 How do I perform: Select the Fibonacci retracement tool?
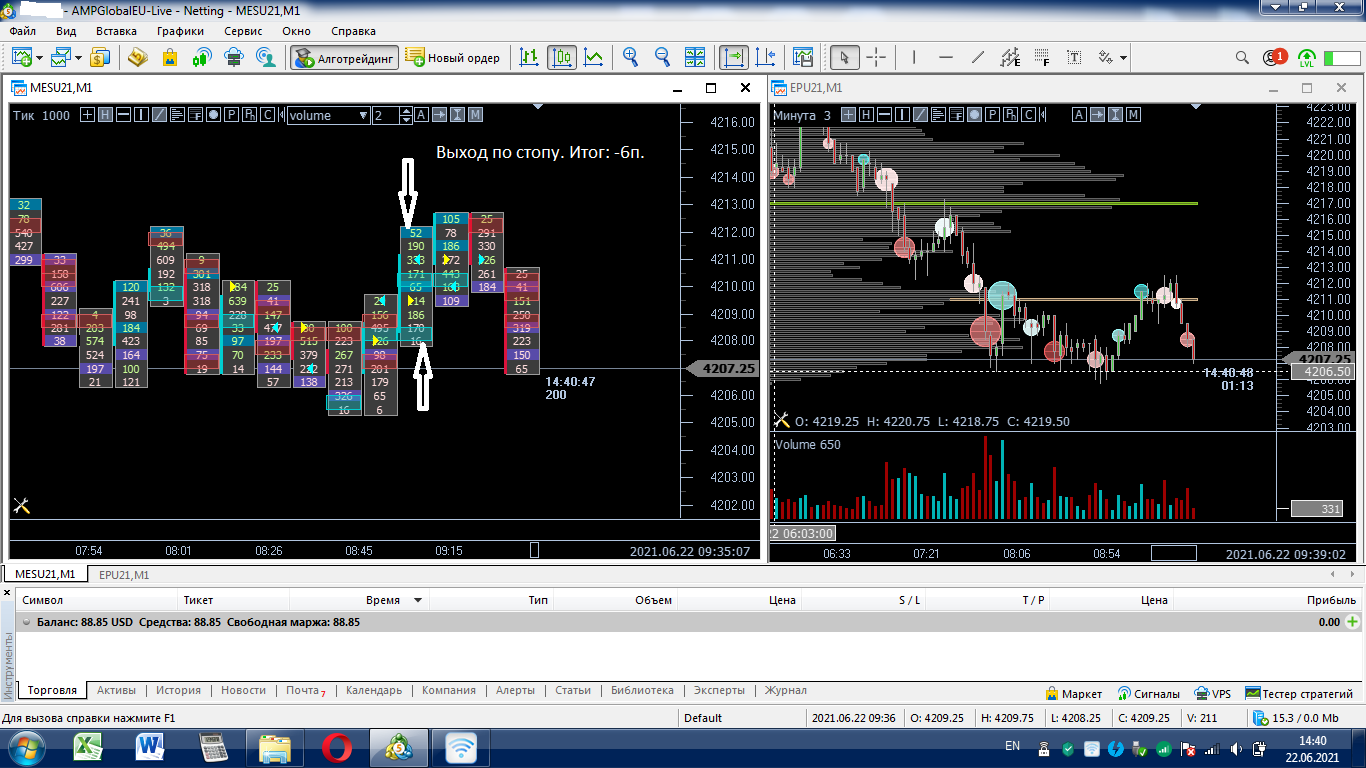(1042, 57)
